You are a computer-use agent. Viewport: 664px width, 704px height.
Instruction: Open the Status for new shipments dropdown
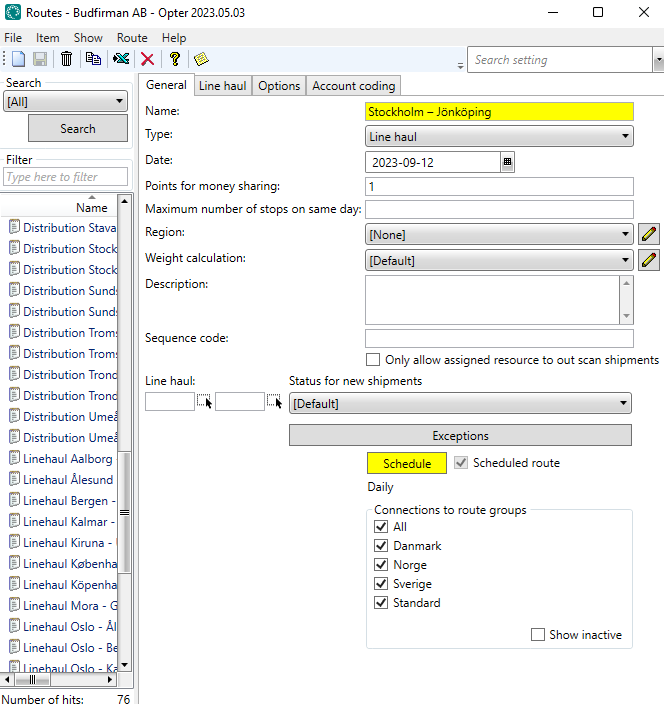460,404
